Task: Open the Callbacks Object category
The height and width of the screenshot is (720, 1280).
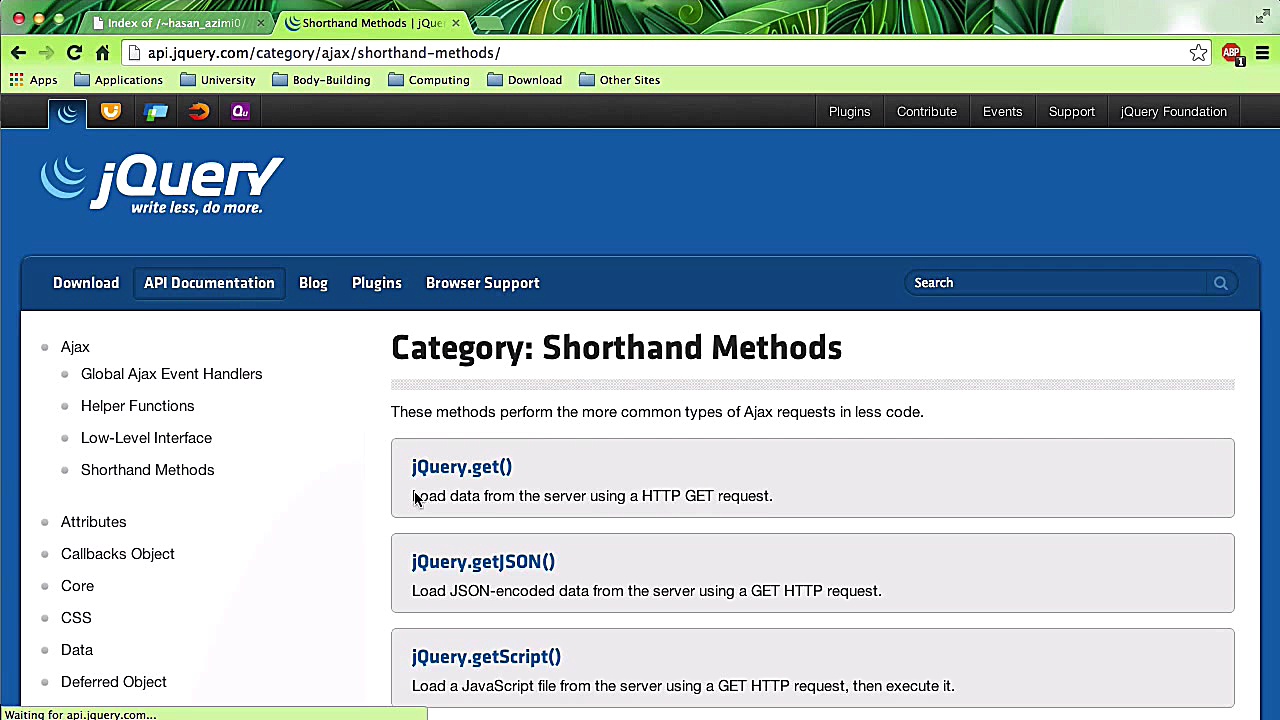Action: click(x=118, y=554)
